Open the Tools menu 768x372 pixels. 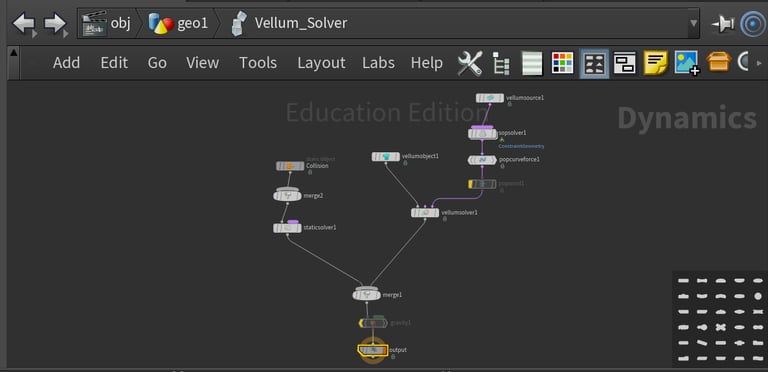(258, 63)
